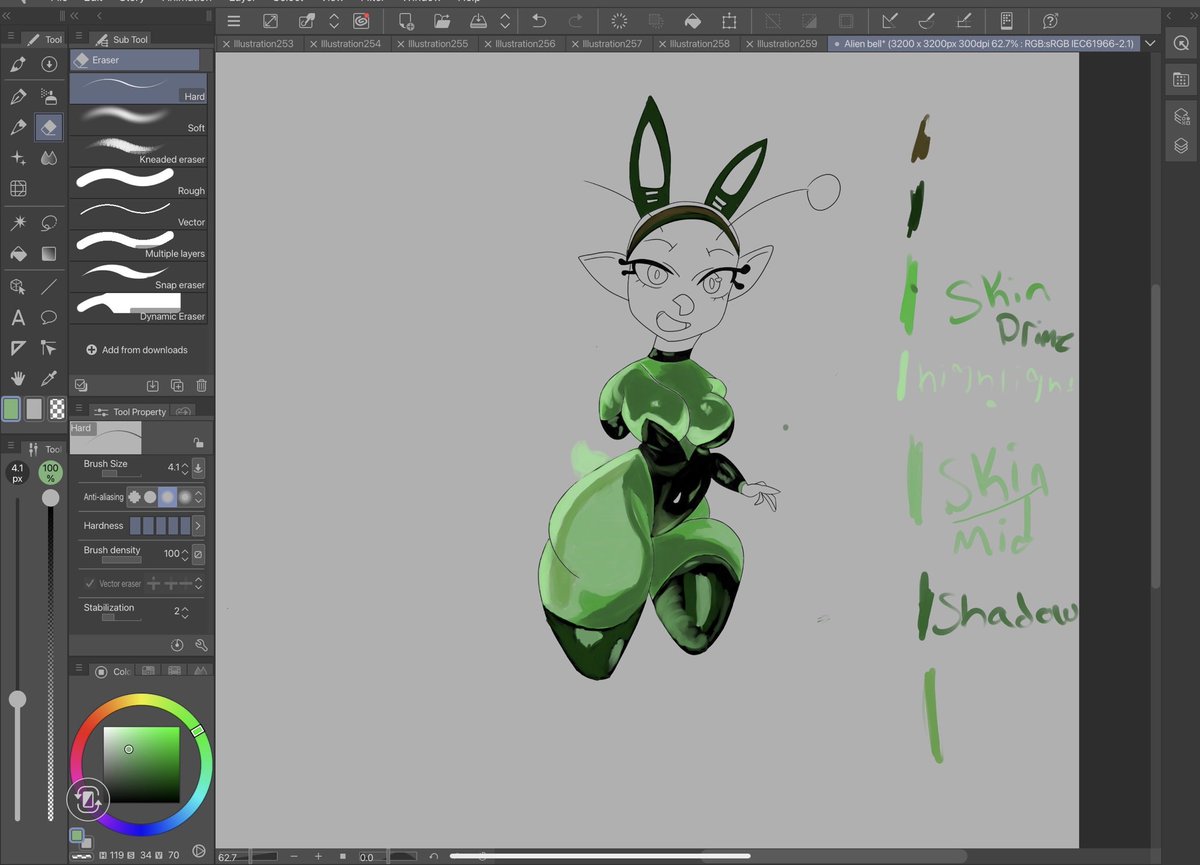Open the main hamburger menu
This screenshot has width=1200, height=865.
(x=233, y=21)
